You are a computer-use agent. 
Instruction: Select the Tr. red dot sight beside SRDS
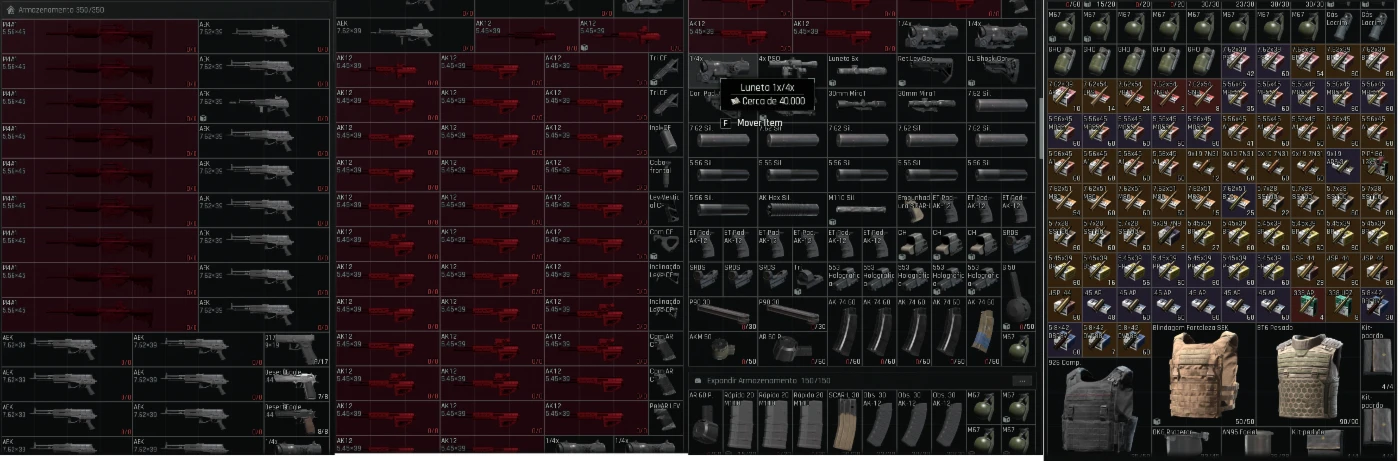[x=808, y=281]
